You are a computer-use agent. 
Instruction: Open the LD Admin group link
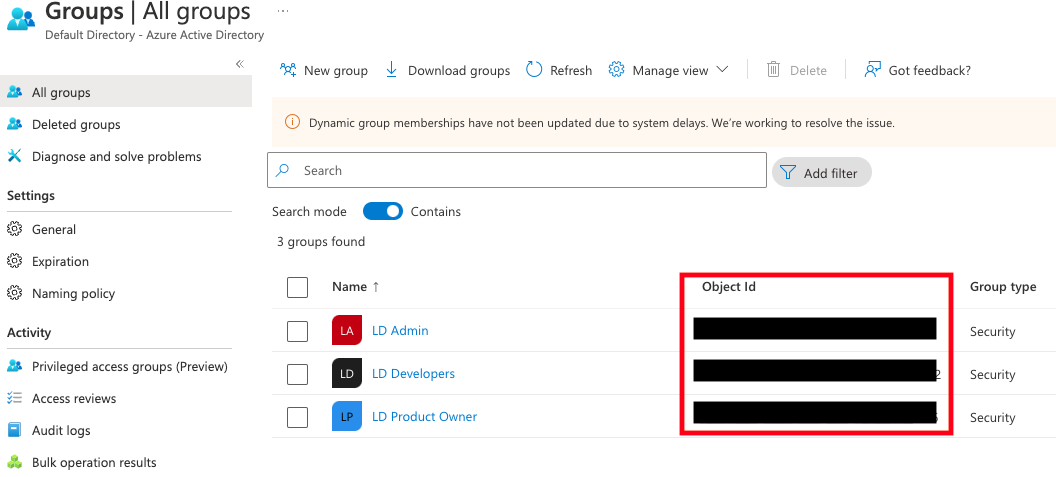pos(400,331)
